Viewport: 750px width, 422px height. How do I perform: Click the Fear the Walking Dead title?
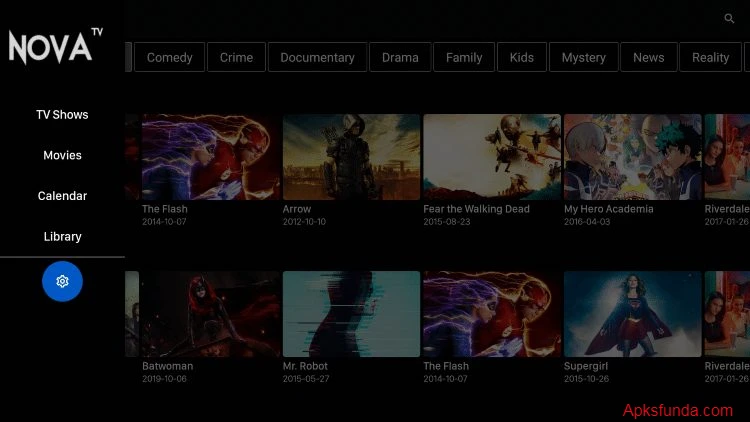tap(476, 209)
